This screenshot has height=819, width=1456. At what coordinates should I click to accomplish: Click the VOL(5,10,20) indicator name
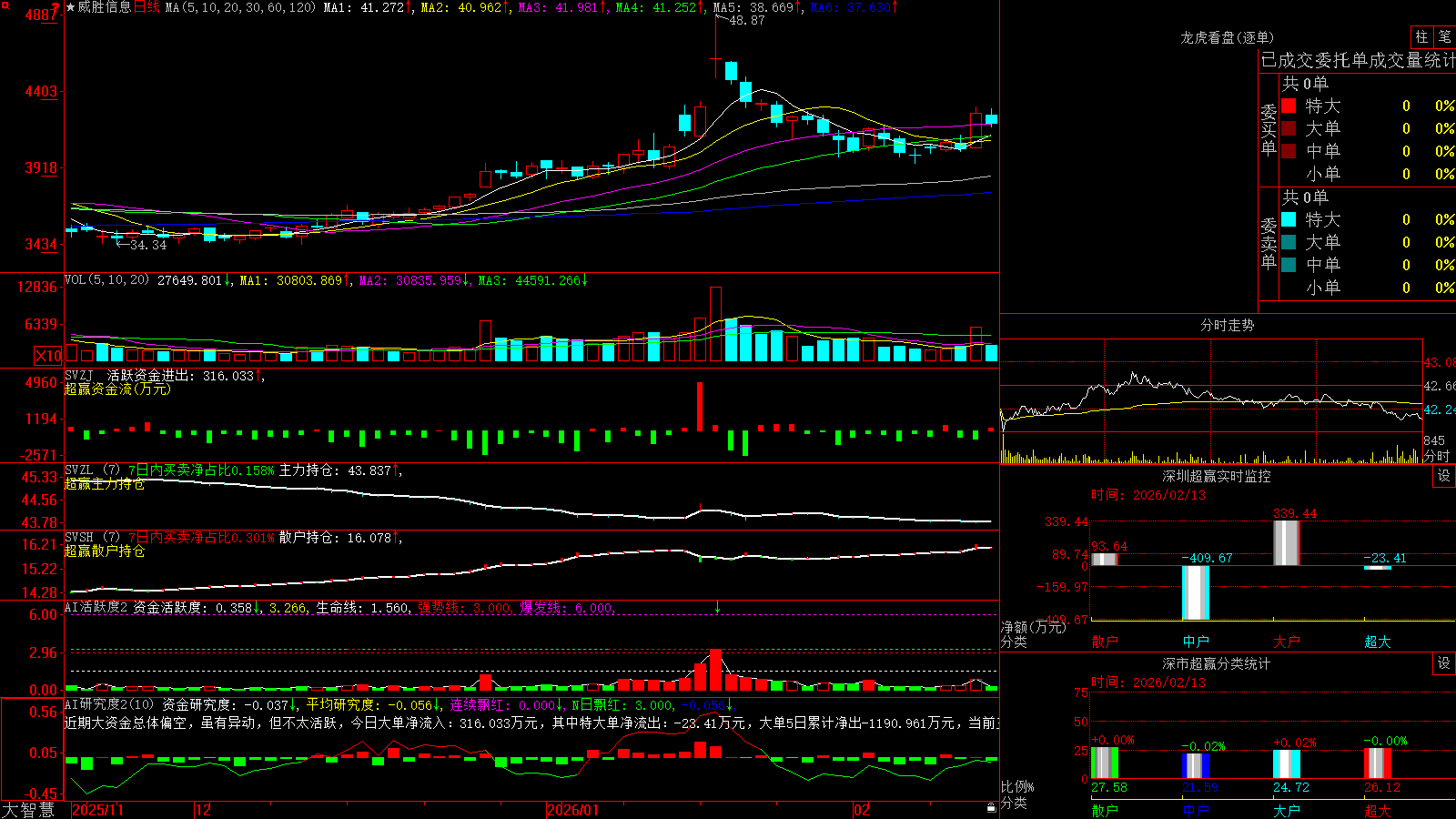click(x=106, y=280)
